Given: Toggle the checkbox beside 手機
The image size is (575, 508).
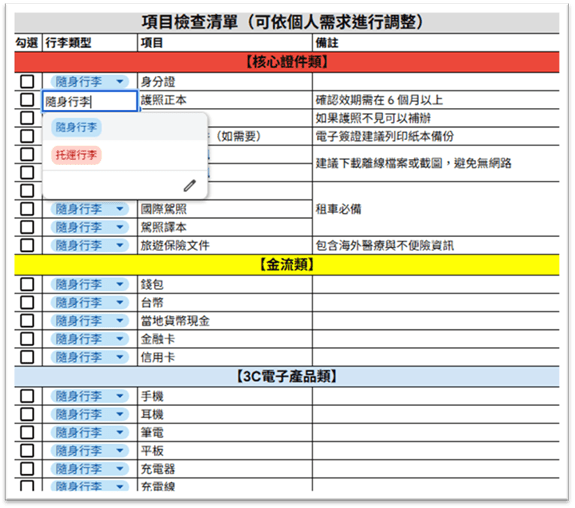Looking at the screenshot, I should (x=27, y=396).
